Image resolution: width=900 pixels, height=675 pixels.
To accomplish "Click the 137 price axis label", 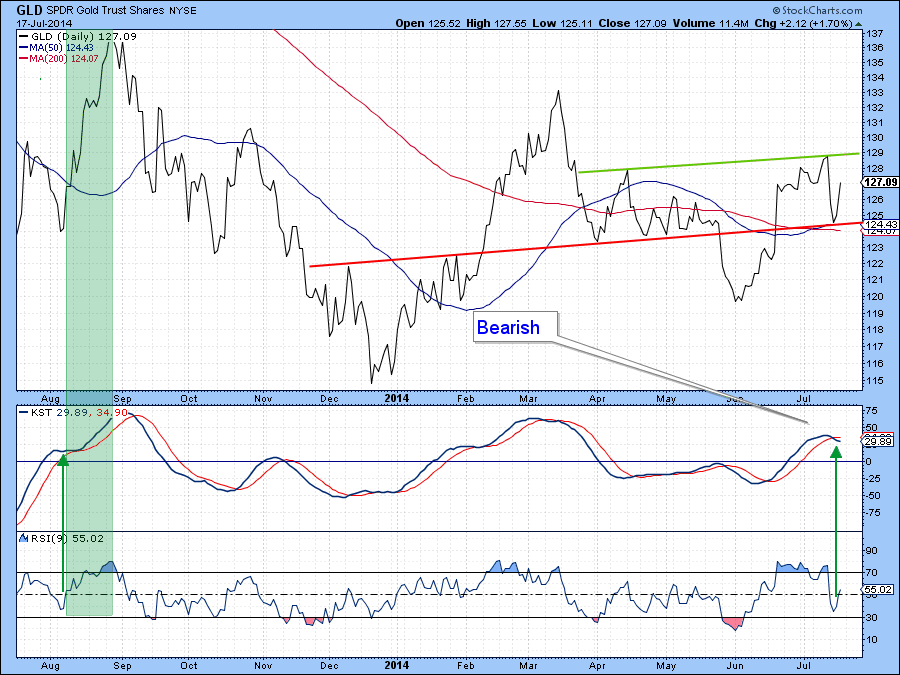I will point(875,33).
